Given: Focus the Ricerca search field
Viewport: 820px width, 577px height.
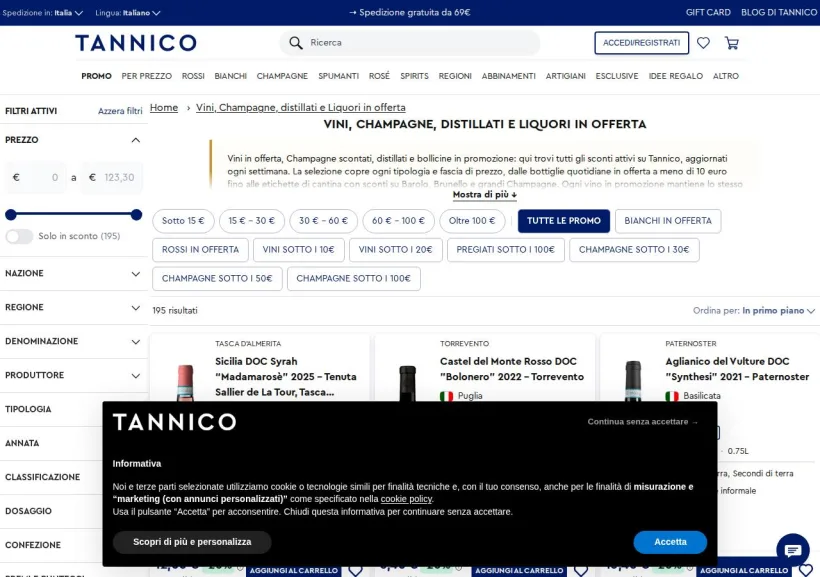Looking at the screenshot, I should tap(409, 43).
